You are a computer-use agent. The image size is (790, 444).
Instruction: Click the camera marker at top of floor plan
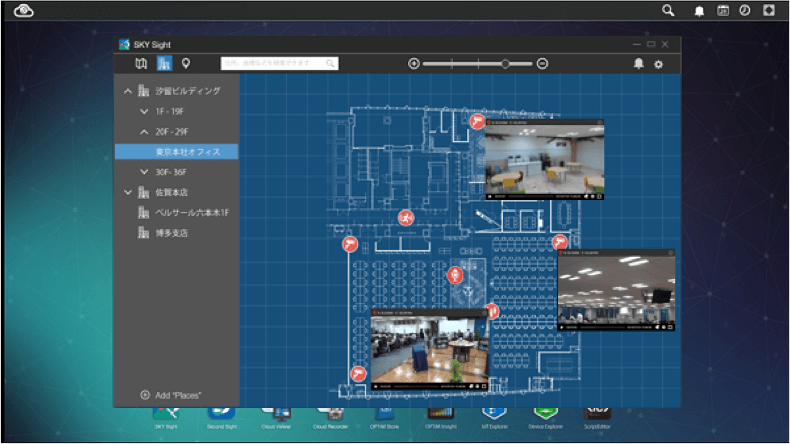pos(477,121)
